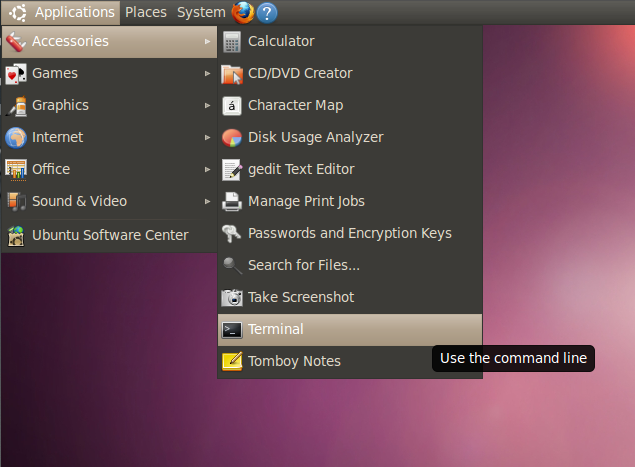
Task: Select the Accessories category label
Action: (70, 41)
